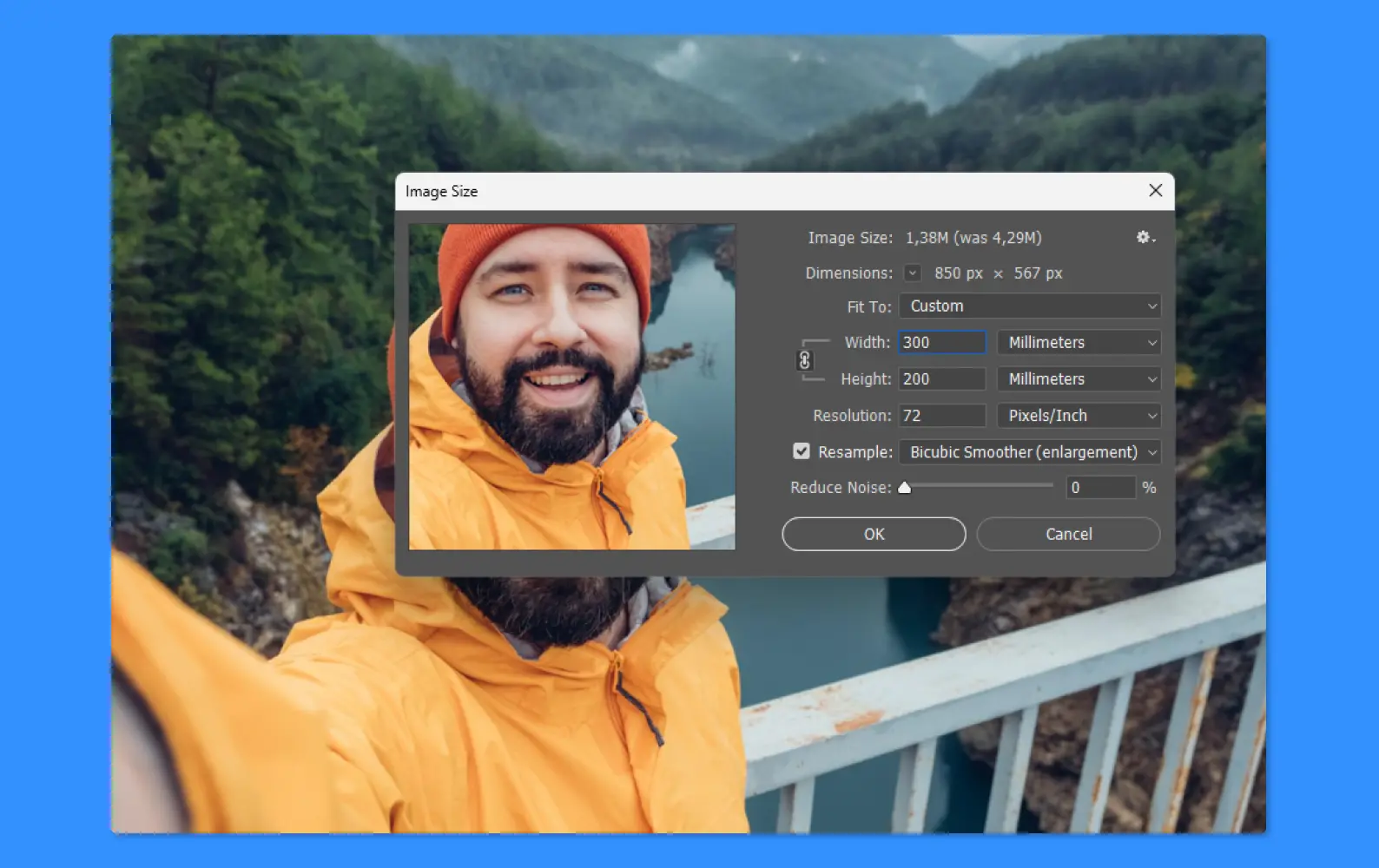Click the "Resample:" label
This screenshot has height=868, width=1379.
pyautogui.click(x=855, y=452)
